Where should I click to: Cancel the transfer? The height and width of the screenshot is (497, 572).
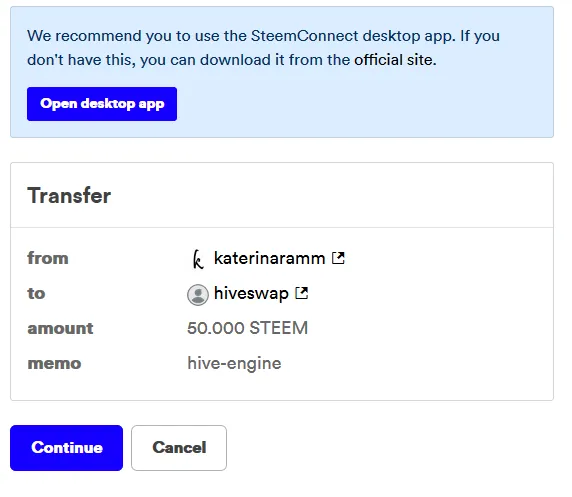pyautogui.click(x=179, y=448)
